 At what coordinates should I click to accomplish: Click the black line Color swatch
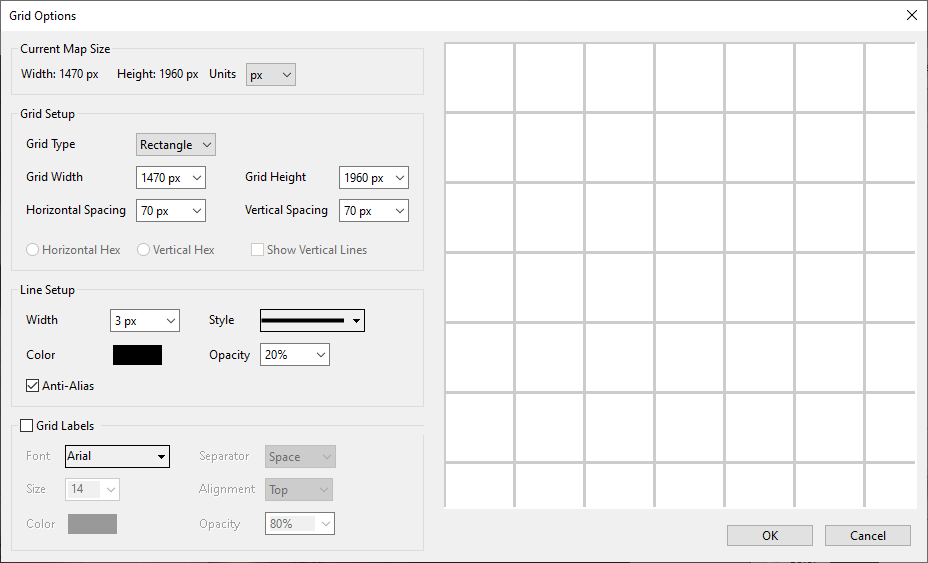click(x=137, y=355)
